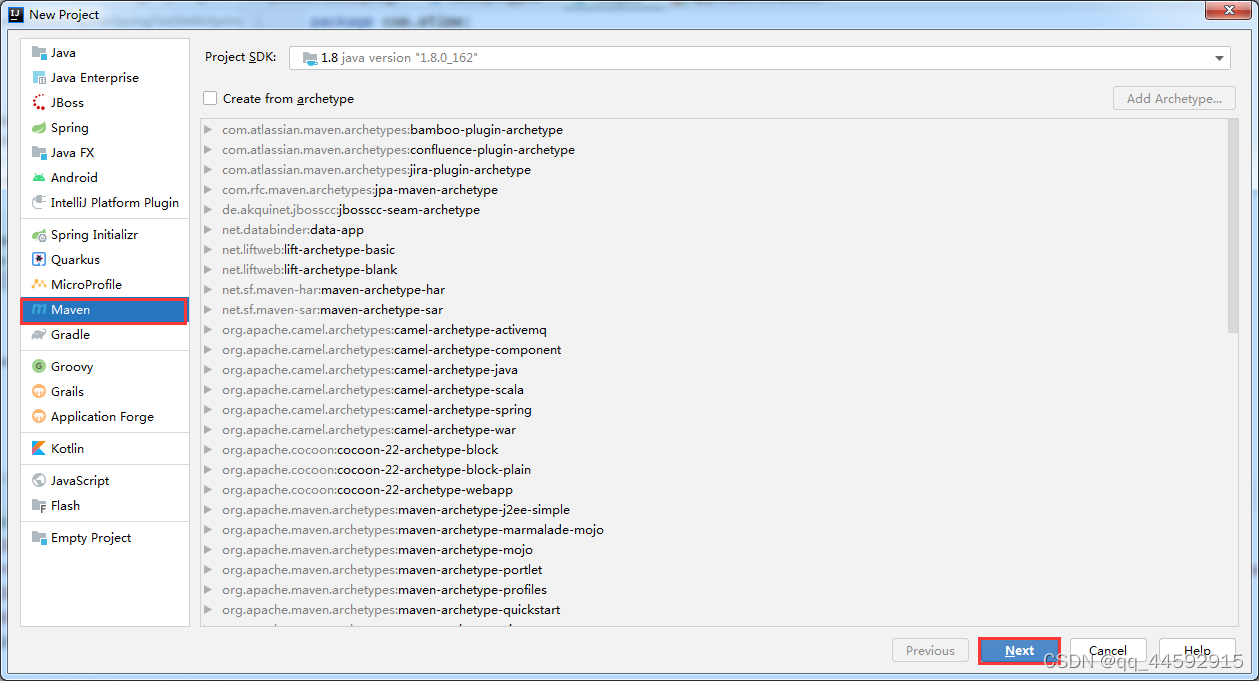Expand jira-plugin-archetype node
This screenshot has height=681, width=1259.
[208, 170]
